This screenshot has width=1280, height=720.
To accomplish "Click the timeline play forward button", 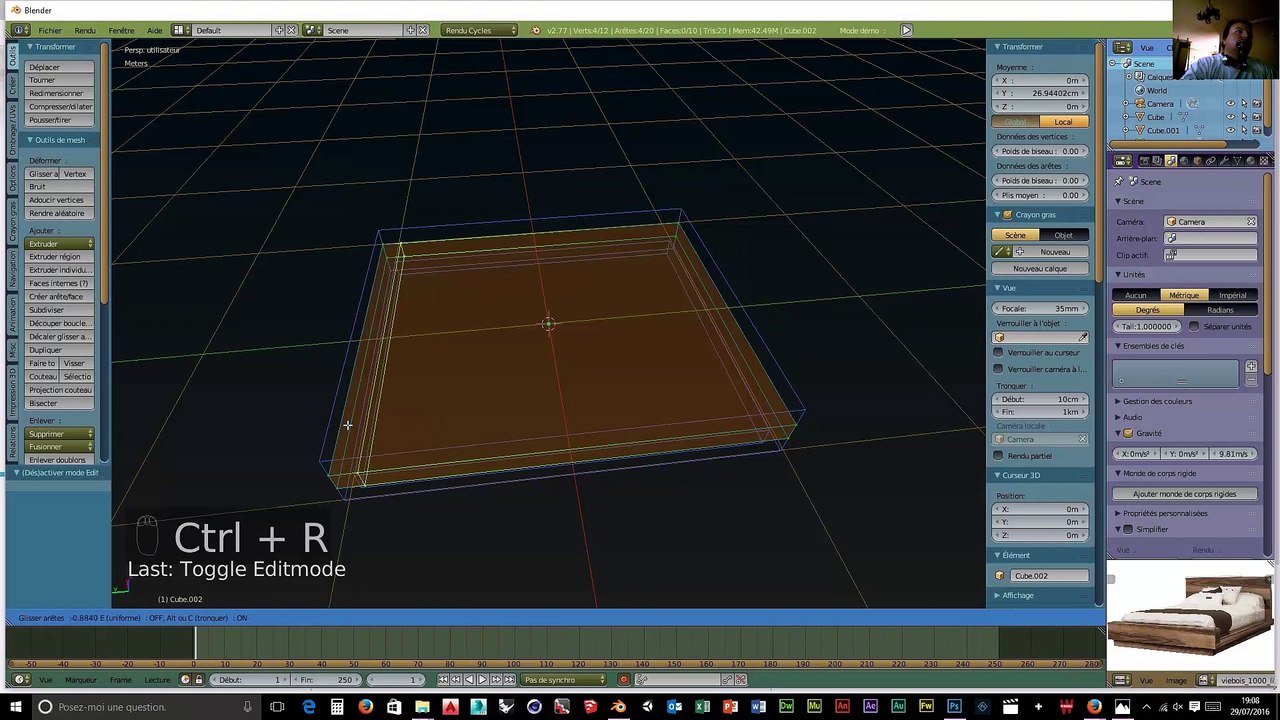I will click(482, 680).
